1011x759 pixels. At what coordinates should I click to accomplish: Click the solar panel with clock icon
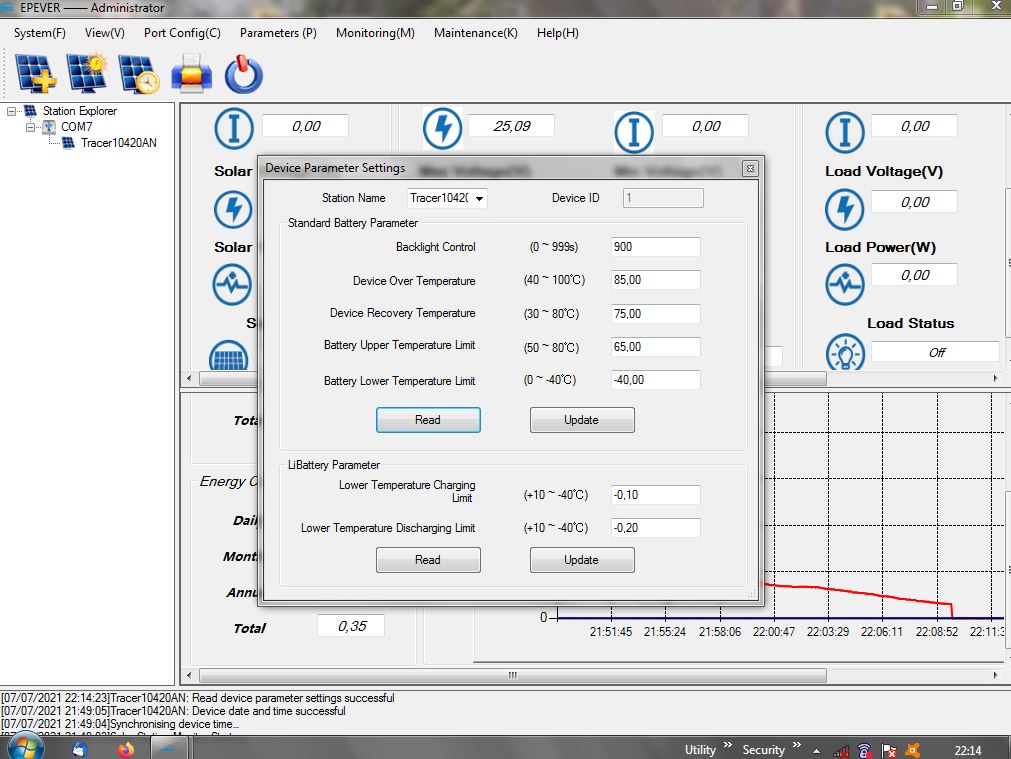coord(139,74)
